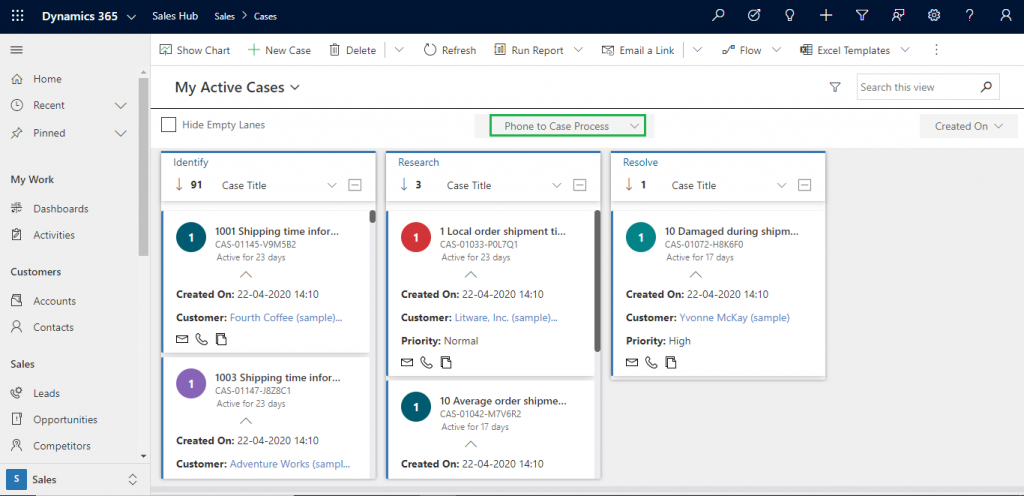Open the Phone to Case Process dropdown
Viewport: 1024px width, 496px height.
568,126
